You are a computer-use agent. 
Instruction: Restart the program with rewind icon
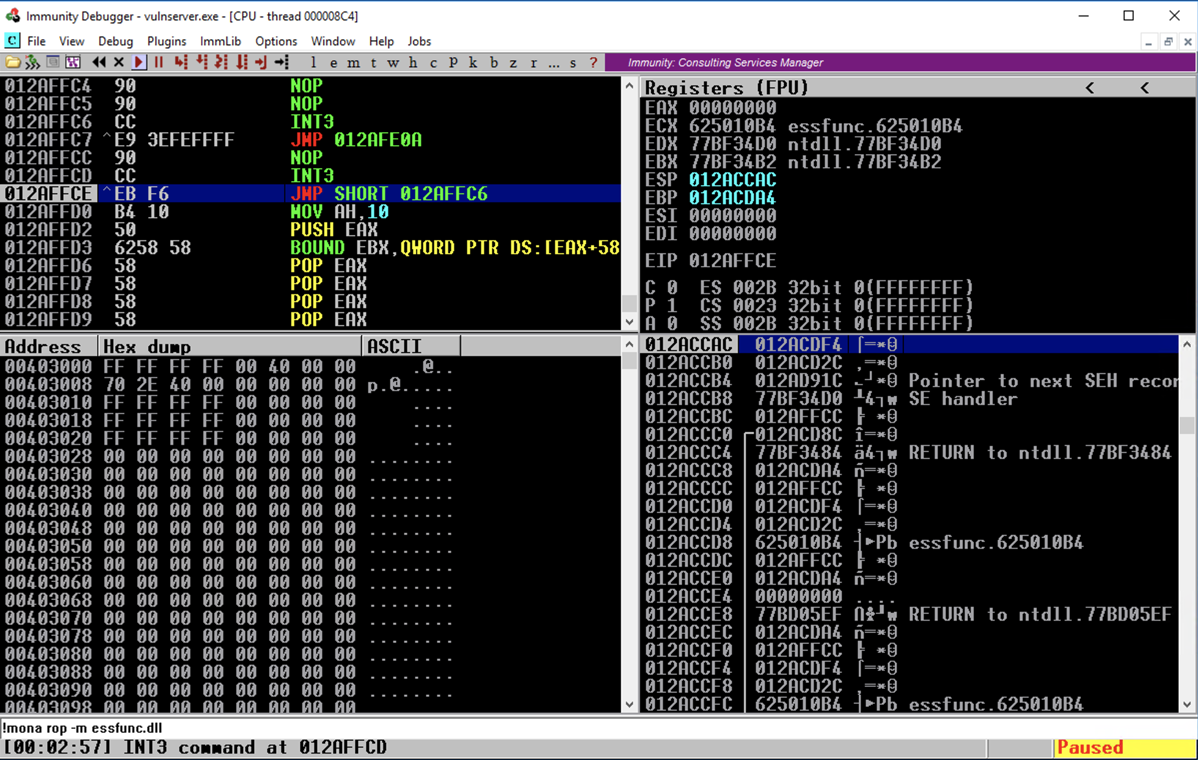click(99, 63)
